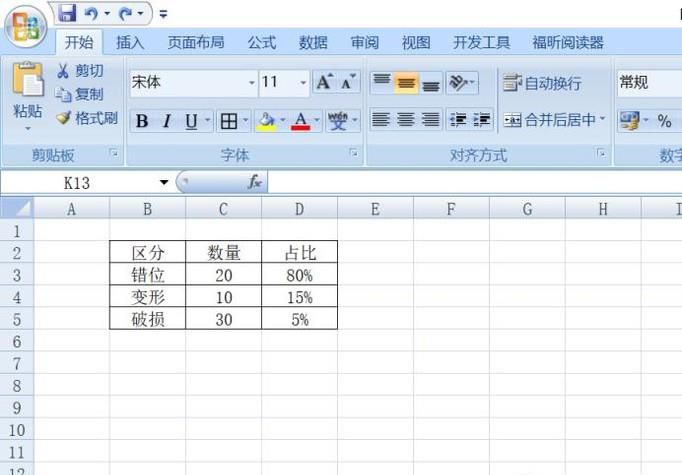Click the 文 phonetic guide icon
This screenshot has height=475, width=682.
pyautogui.click(x=338, y=120)
